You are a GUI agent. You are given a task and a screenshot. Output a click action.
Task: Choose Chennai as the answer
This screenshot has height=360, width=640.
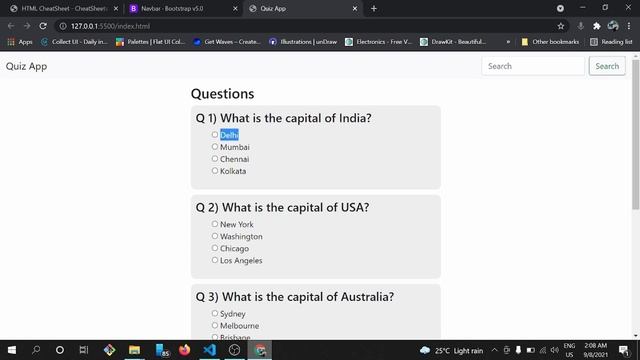click(x=215, y=158)
